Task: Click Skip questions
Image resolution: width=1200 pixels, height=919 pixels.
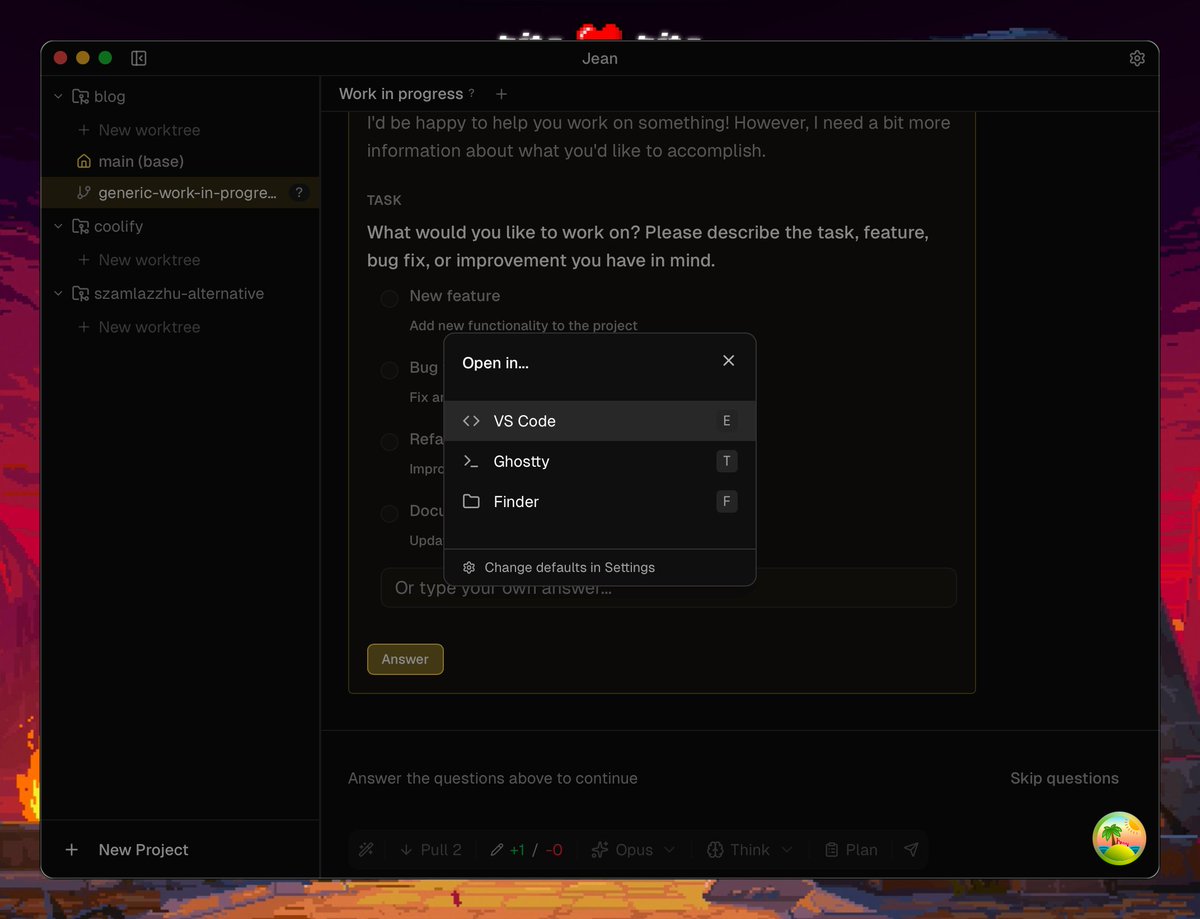Action: pos(1064,778)
